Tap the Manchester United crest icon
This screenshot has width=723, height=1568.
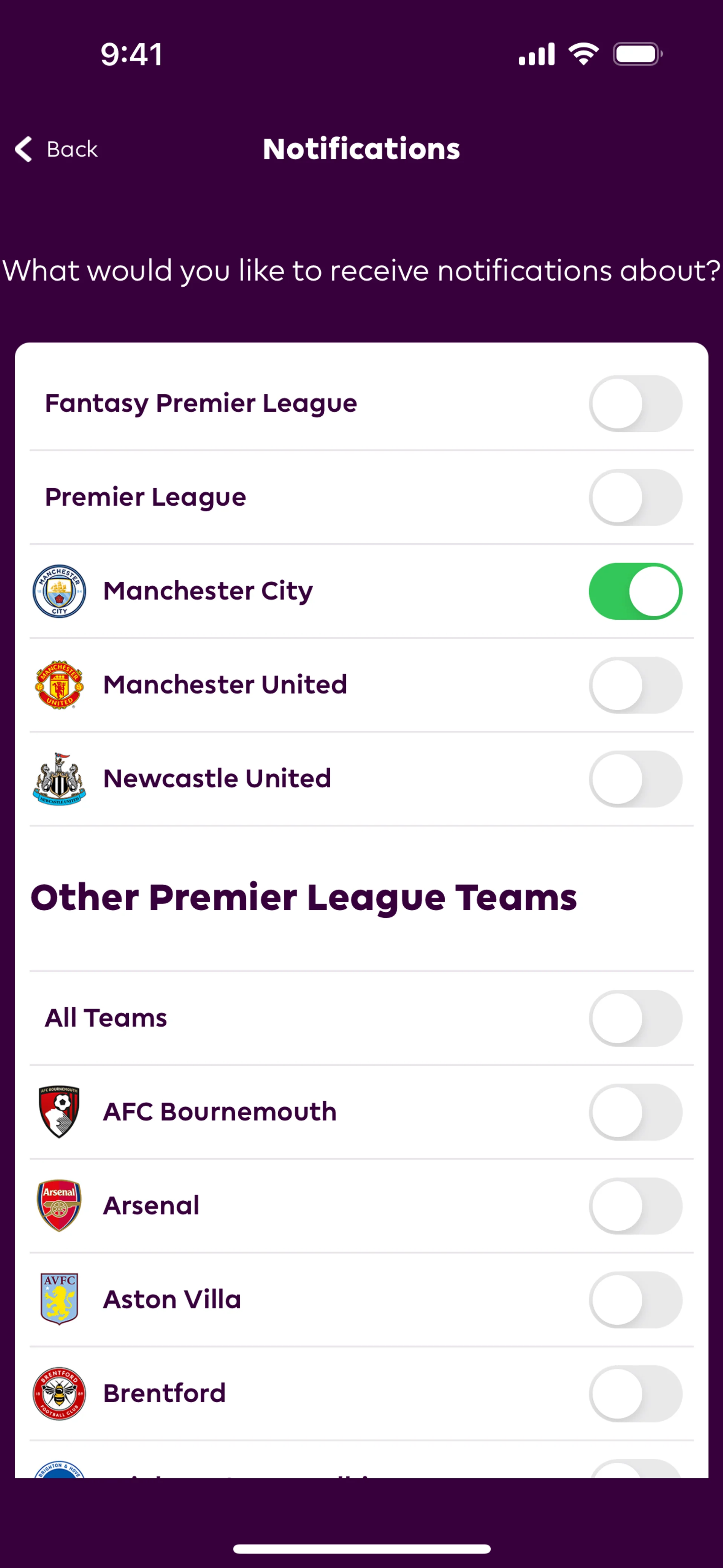point(59,685)
